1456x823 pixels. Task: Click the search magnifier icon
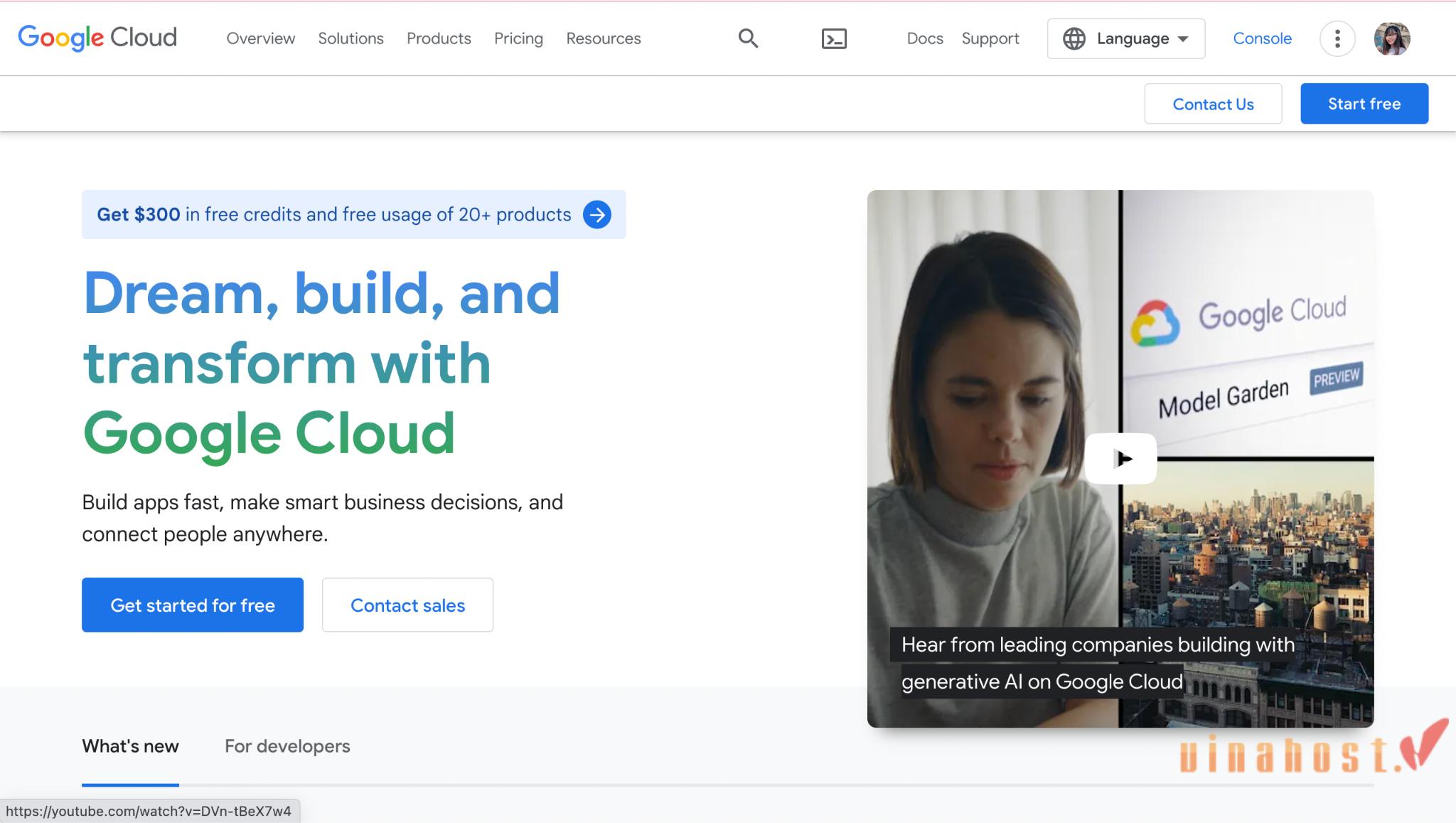pyautogui.click(x=747, y=38)
